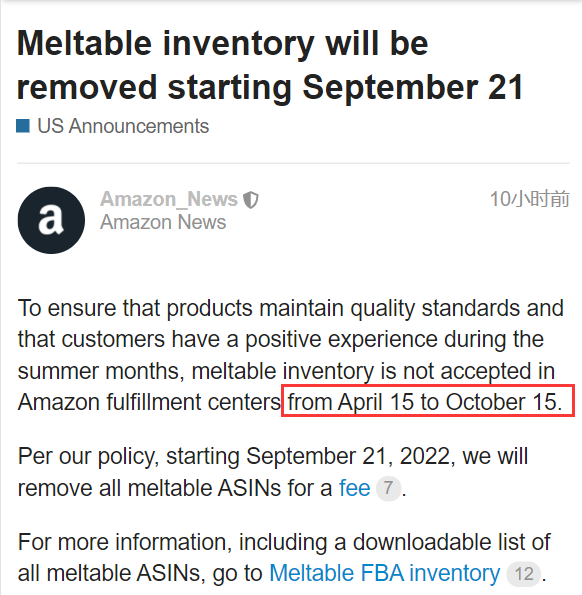
Task: Click the blue square category icon
Action: tap(23, 126)
